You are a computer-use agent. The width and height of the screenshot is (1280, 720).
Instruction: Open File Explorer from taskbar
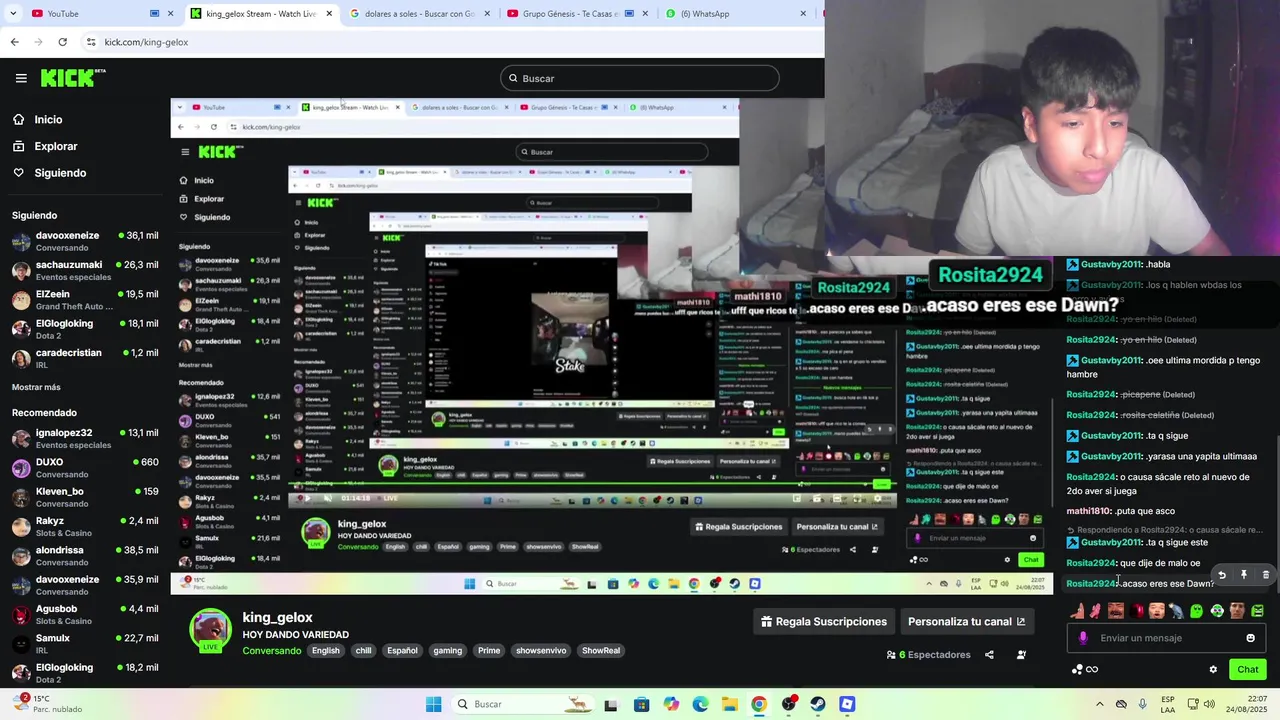[x=730, y=704]
